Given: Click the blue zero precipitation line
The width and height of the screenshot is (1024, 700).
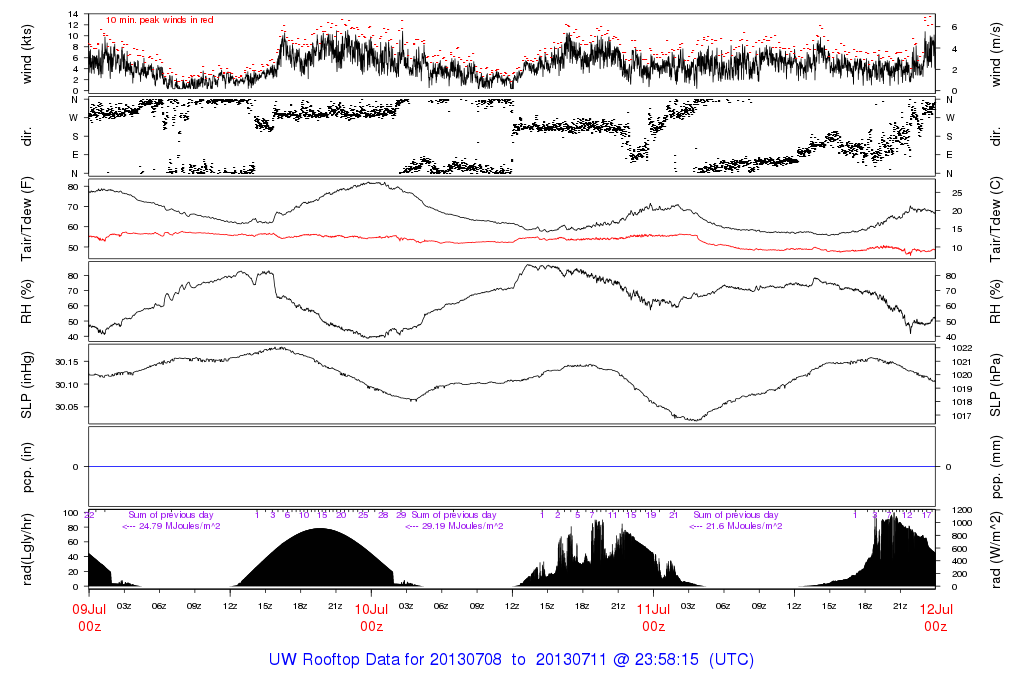Looking at the screenshot, I should pos(512,467).
